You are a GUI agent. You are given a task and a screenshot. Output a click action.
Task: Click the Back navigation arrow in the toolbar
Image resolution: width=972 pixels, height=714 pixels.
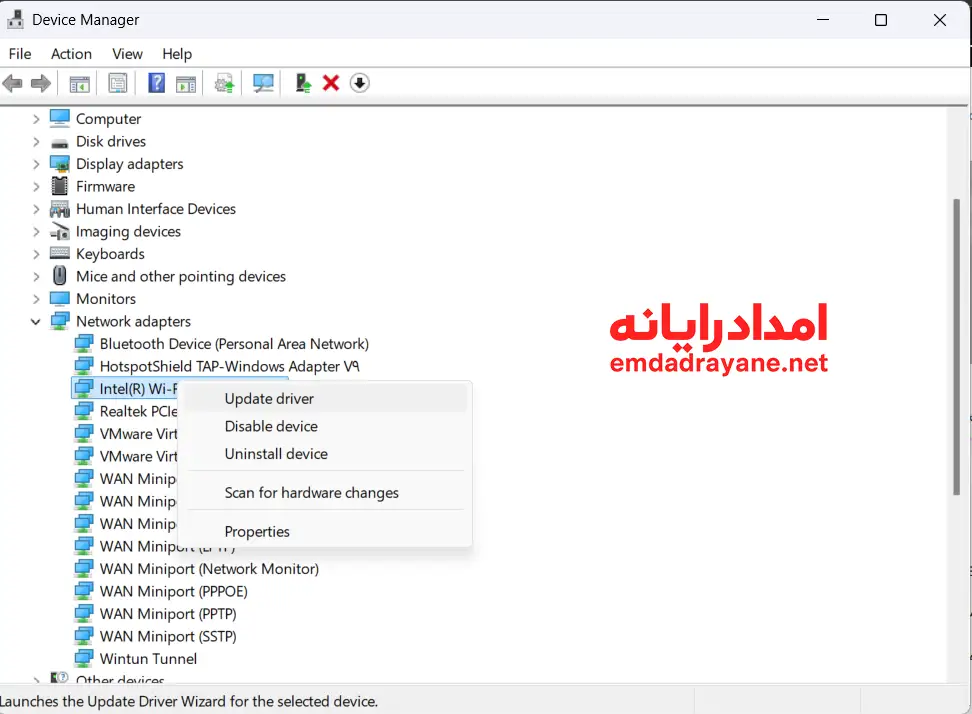tap(13, 83)
